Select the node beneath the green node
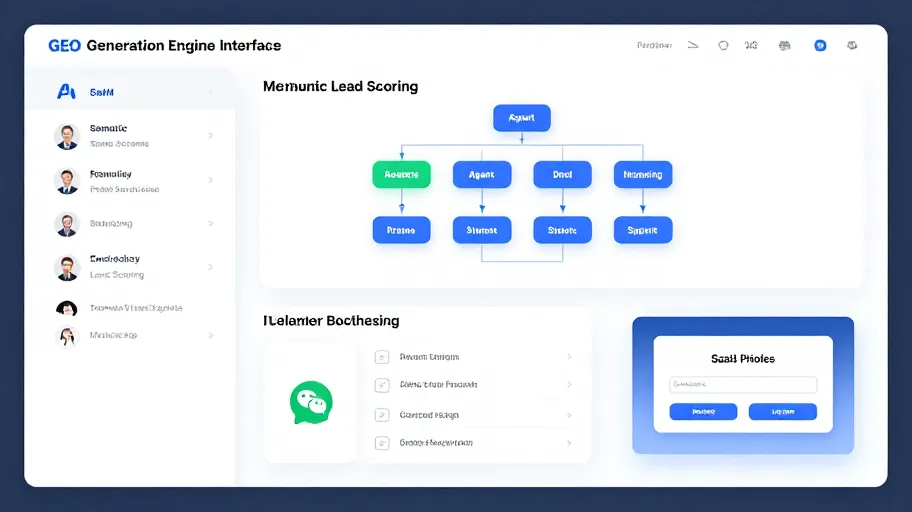The width and height of the screenshot is (912, 512). point(401,230)
